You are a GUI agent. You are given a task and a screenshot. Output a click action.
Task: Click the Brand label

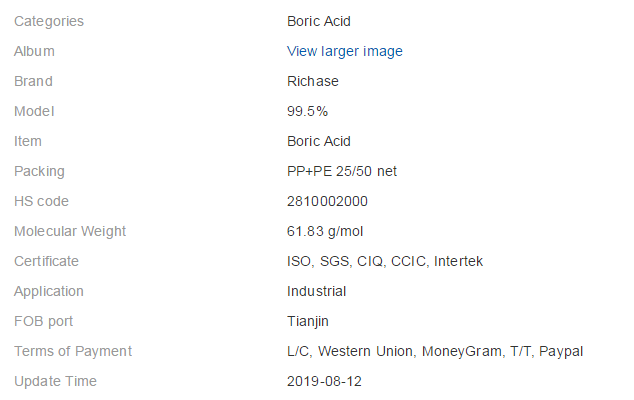click(x=33, y=81)
